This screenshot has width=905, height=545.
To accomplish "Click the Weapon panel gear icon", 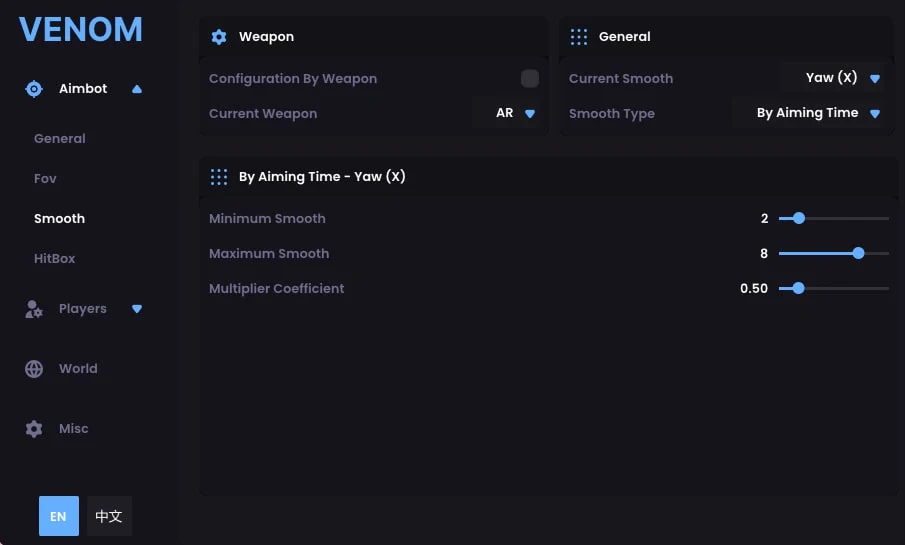I will (x=219, y=37).
